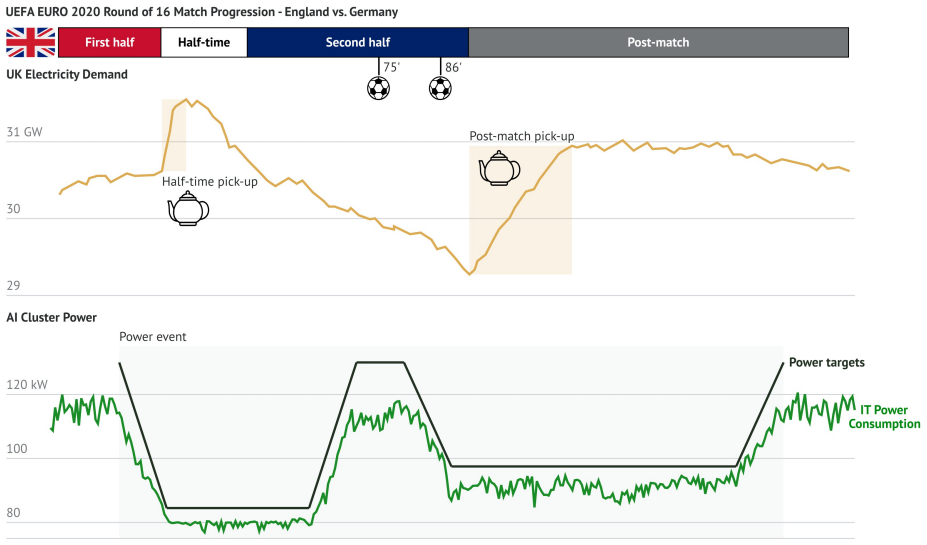Screen dimensions: 927x545
Task: Select the First half segment
Action: (109, 43)
